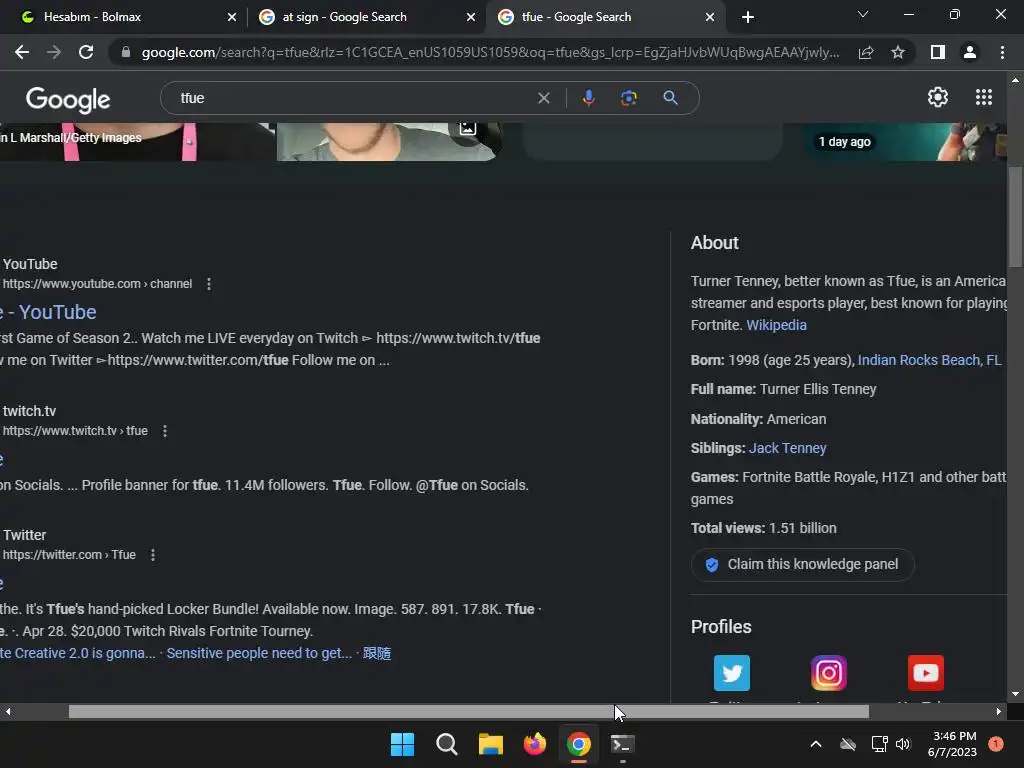The width and height of the screenshot is (1024, 768).
Task: Open the Chrome profile menu
Action: [x=970, y=52]
